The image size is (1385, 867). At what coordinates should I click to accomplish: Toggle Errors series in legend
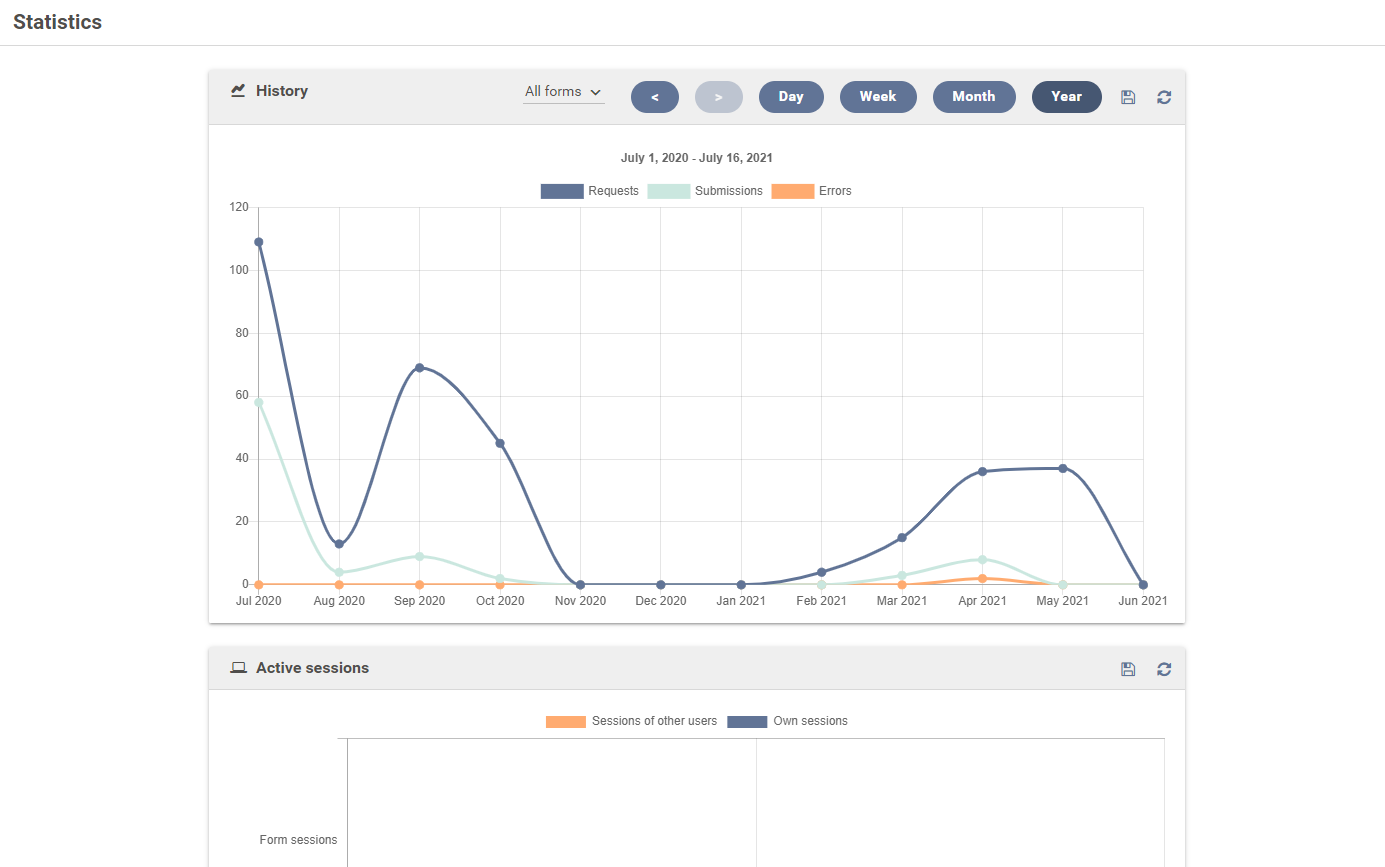coord(811,191)
